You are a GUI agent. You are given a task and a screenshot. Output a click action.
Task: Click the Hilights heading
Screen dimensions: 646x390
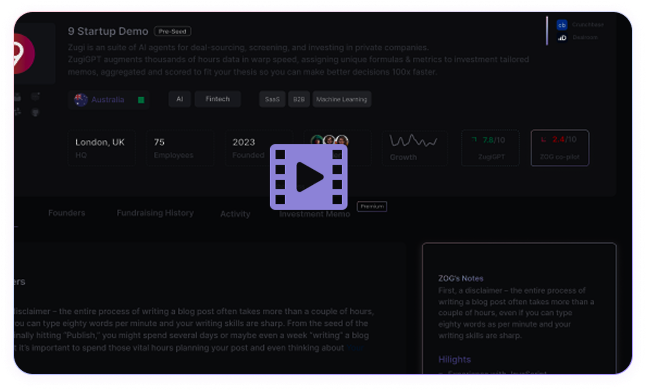tap(454, 360)
